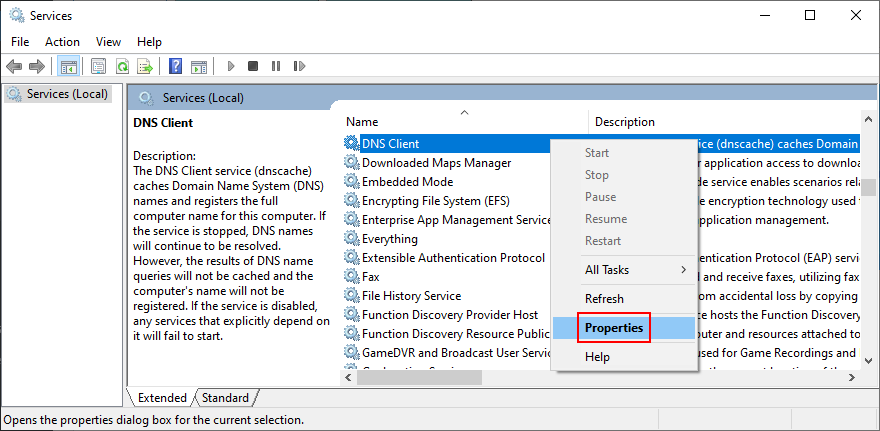Switch to the Standard tab
The width and height of the screenshot is (880, 431).
pos(225,398)
